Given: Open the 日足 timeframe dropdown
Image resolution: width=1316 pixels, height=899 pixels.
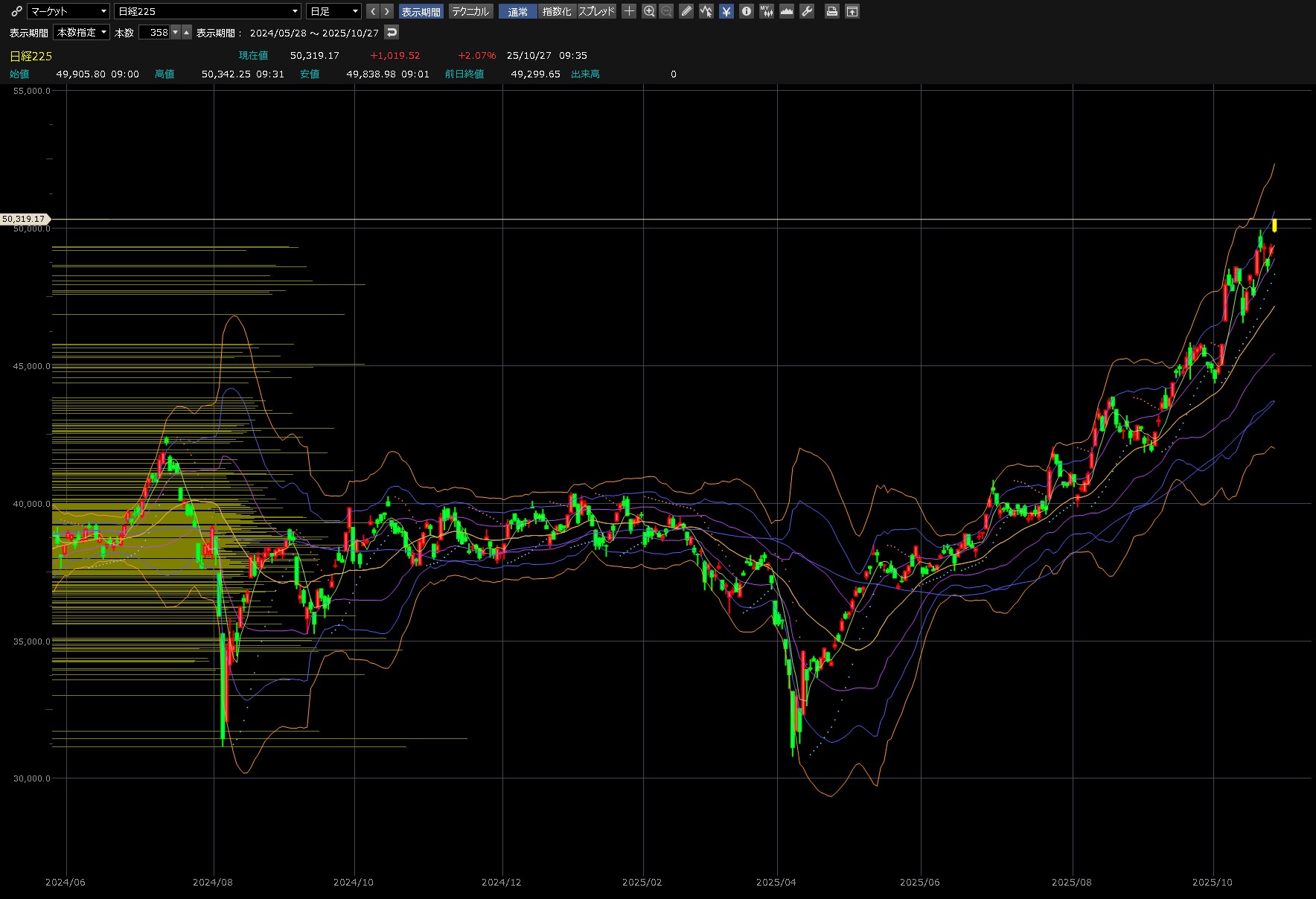Looking at the screenshot, I should pos(333,11).
